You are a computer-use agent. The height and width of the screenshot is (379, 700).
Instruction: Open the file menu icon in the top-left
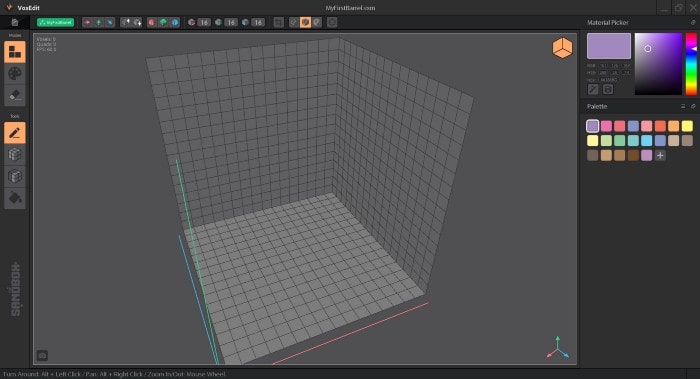pos(15,22)
